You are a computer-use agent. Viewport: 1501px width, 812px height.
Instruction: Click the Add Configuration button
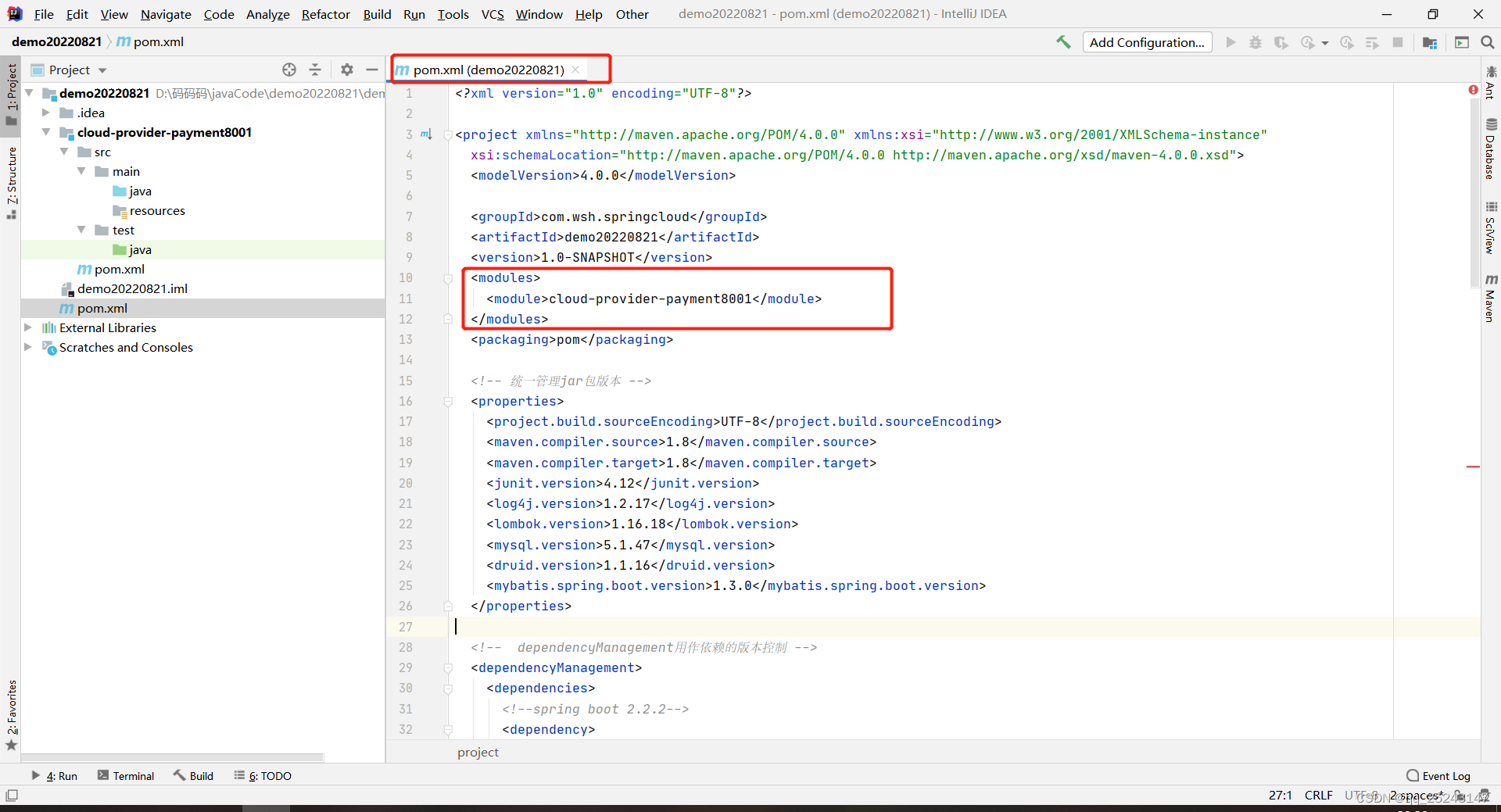point(1147,42)
